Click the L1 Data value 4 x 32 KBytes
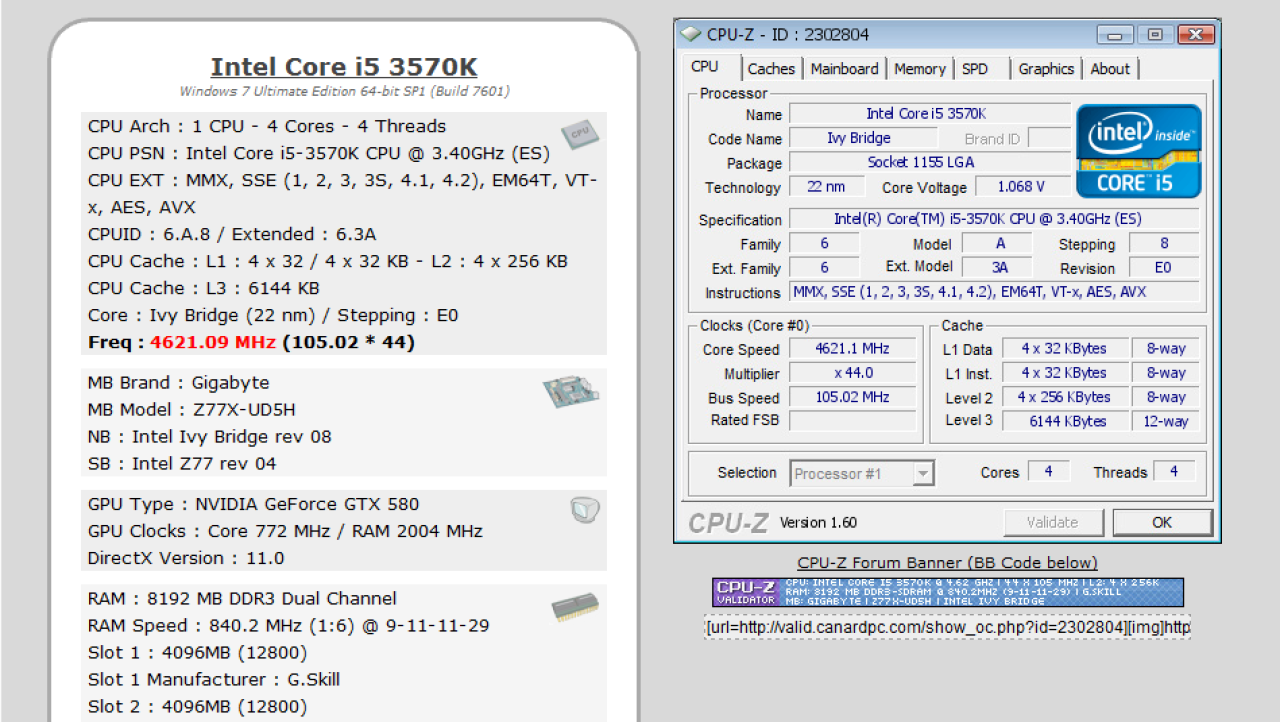Image resolution: width=1280 pixels, height=722 pixels. pos(1064,349)
